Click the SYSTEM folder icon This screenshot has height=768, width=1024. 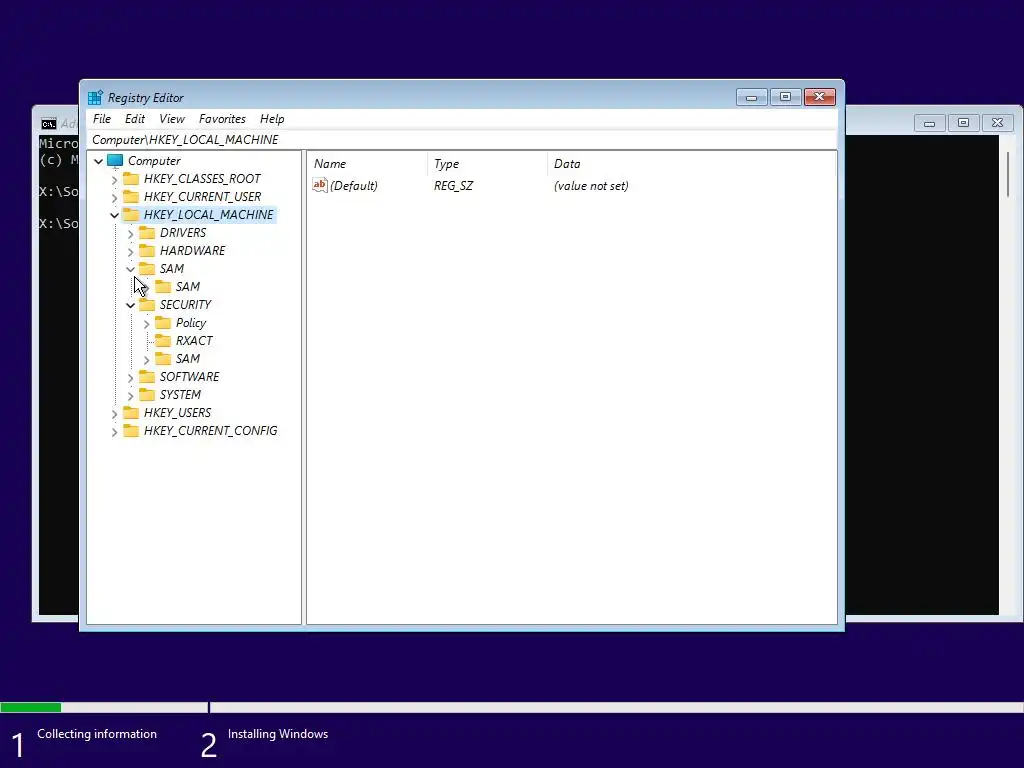click(148, 394)
